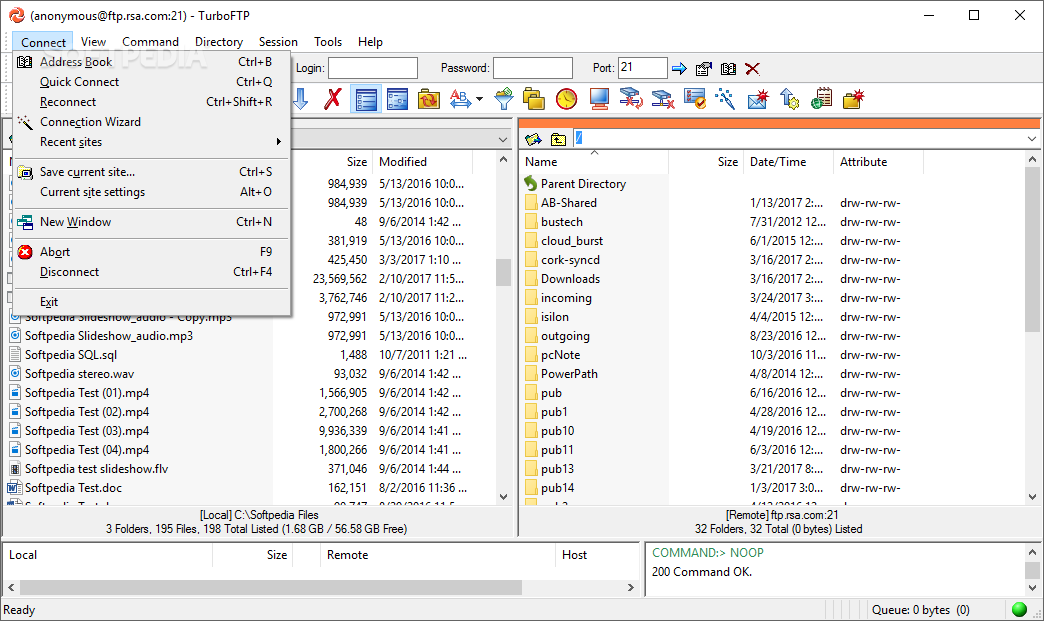This screenshot has height=621, width=1044.
Task: Click the disconnect server icon with red X
Action: 662,99
